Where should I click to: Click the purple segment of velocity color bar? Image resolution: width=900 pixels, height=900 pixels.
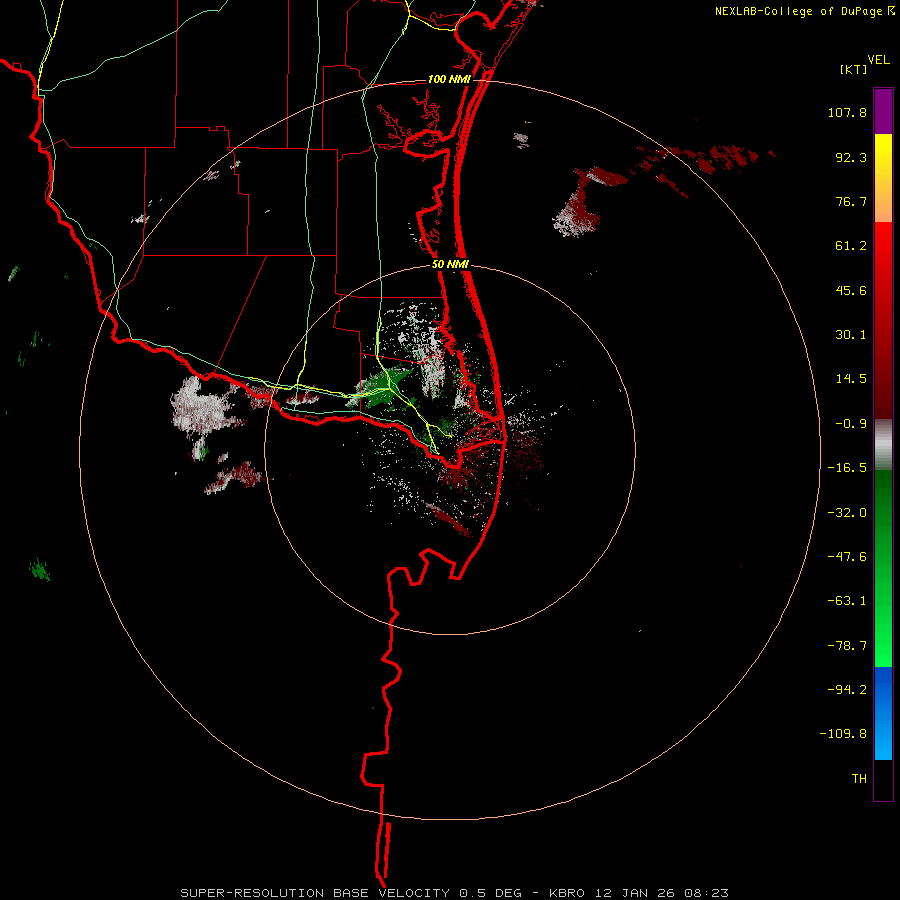[883, 111]
